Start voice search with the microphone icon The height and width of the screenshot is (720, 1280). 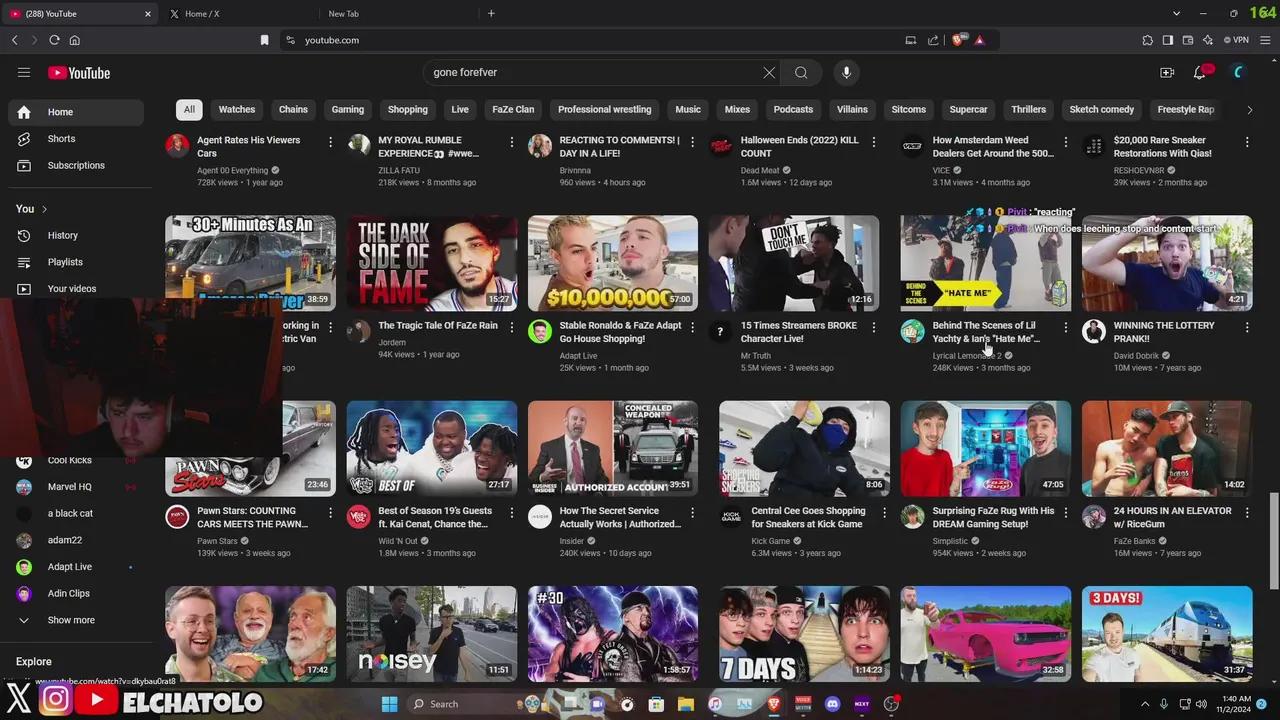846,72
